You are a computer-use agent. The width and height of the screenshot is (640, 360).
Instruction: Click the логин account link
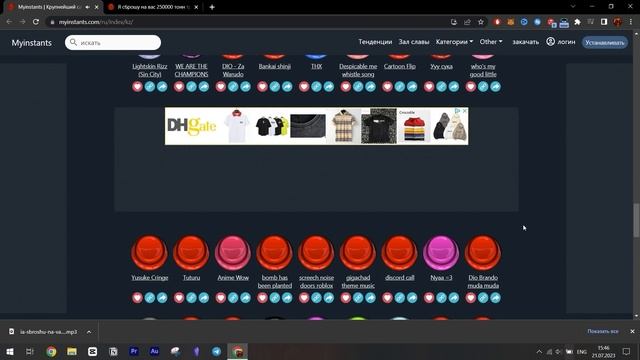tap(561, 42)
